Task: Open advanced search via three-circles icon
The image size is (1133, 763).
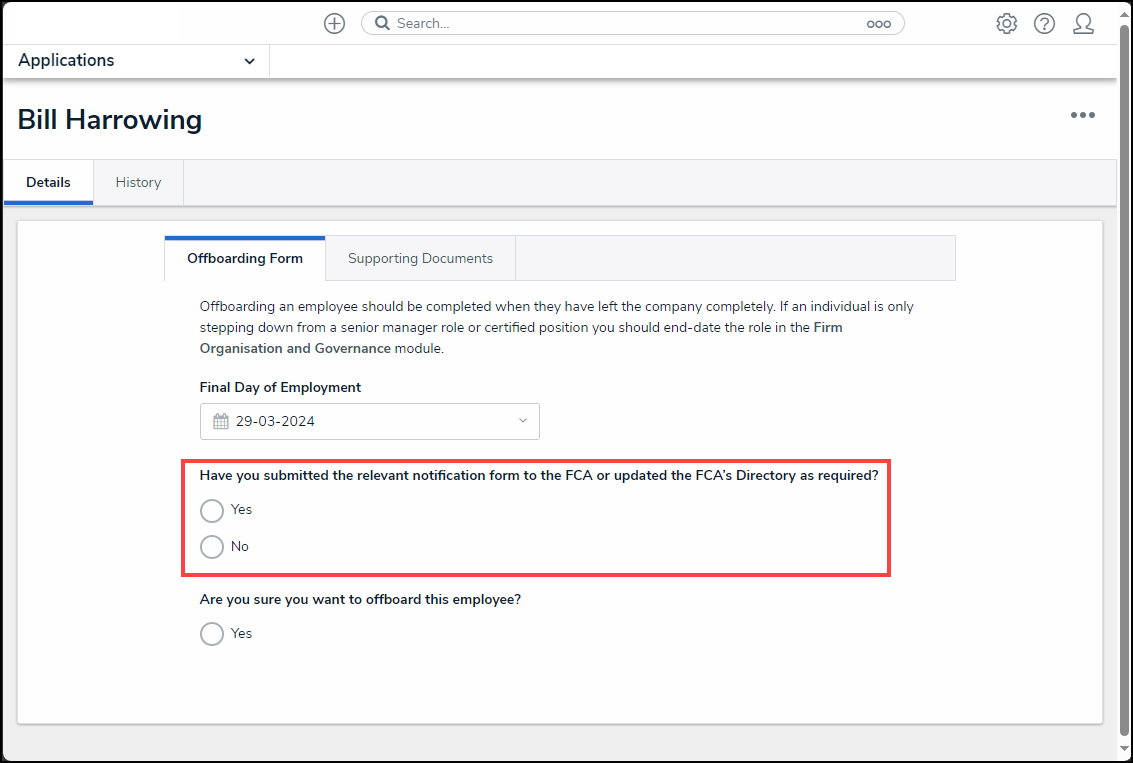Action: coord(878,24)
